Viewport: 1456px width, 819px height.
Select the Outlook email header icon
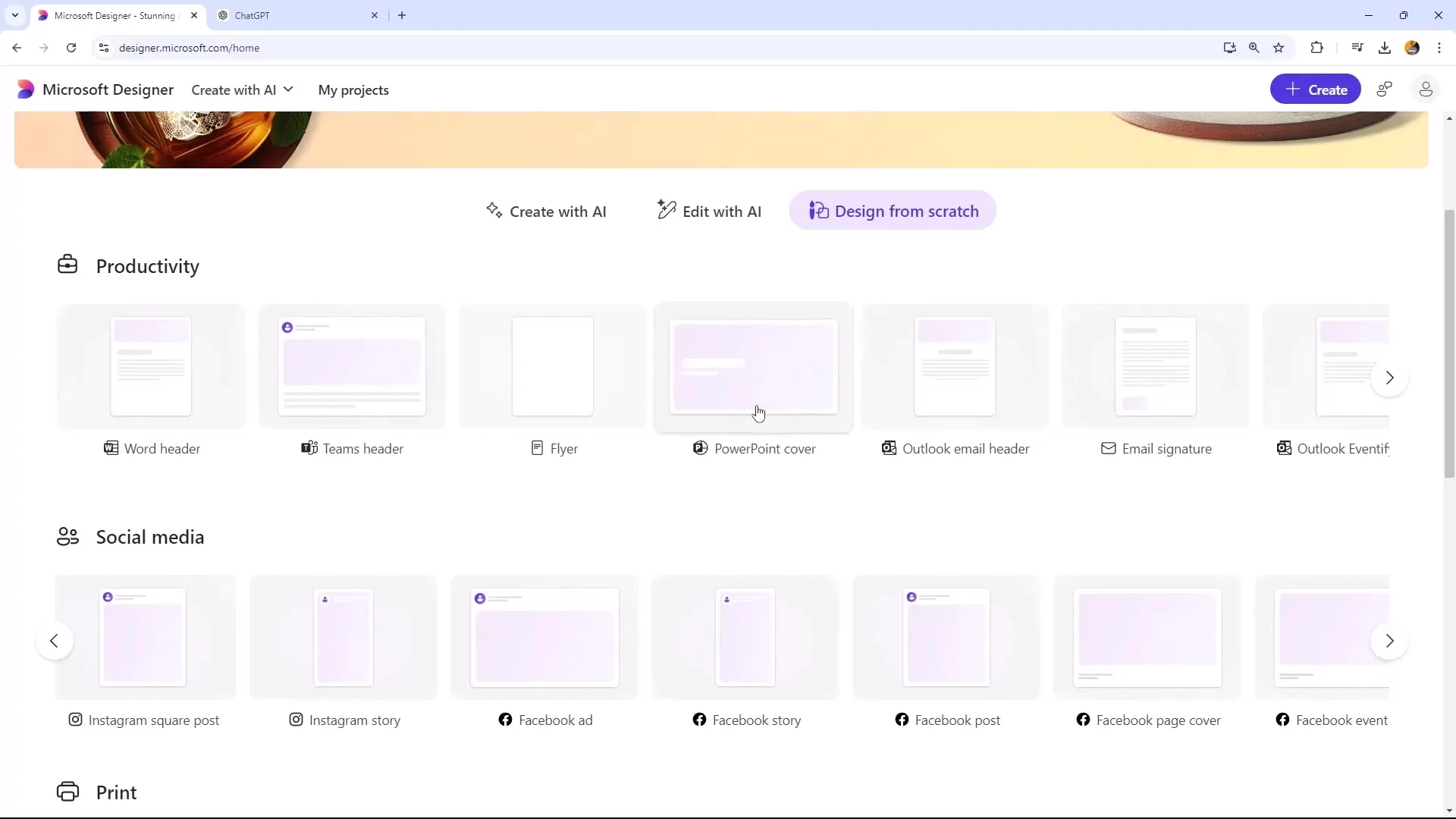click(x=889, y=448)
